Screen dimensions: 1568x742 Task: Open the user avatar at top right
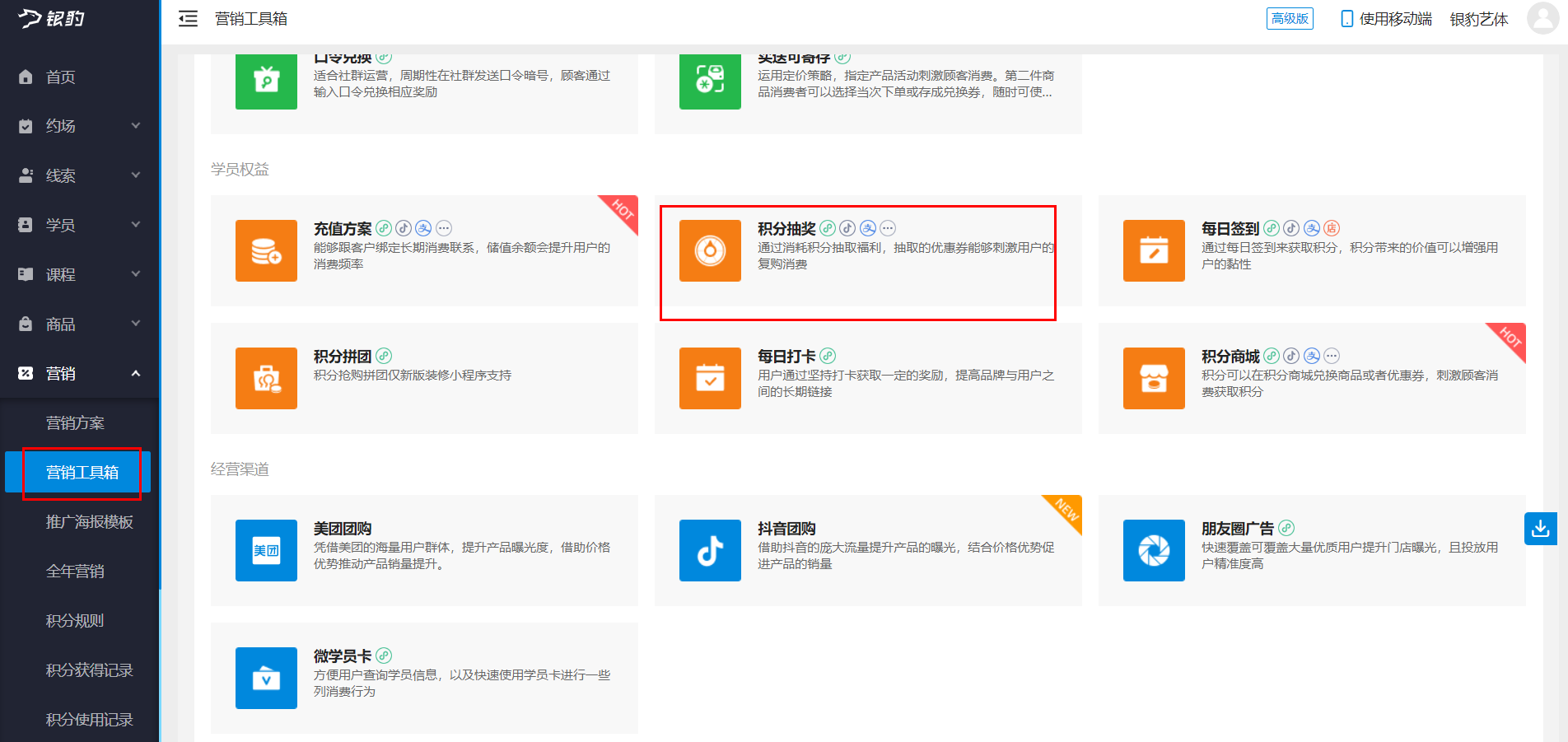tap(1542, 18)
